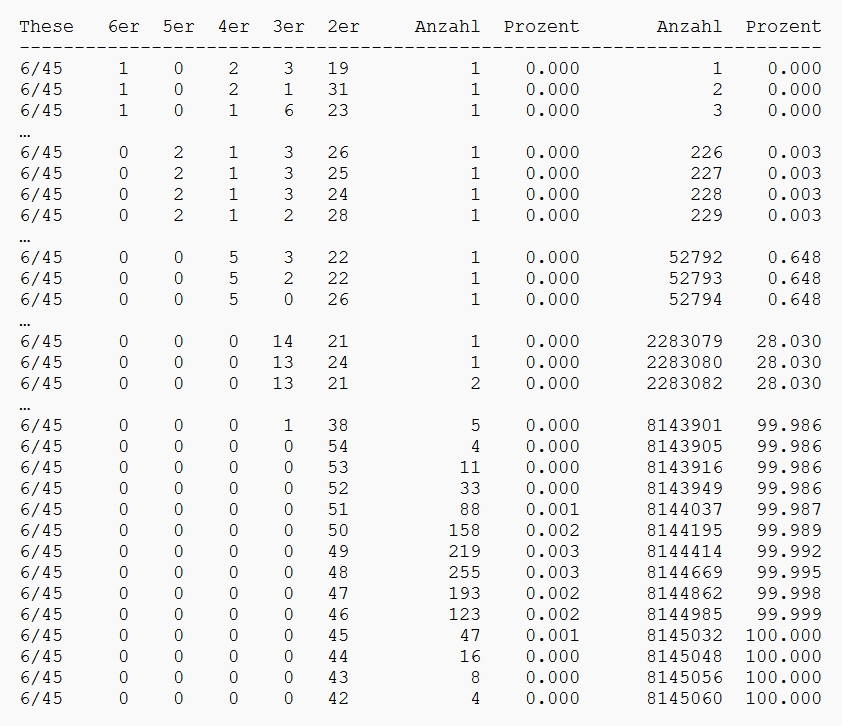
Task: Select the final cumulative count 8145060
Action: [684, 698]
